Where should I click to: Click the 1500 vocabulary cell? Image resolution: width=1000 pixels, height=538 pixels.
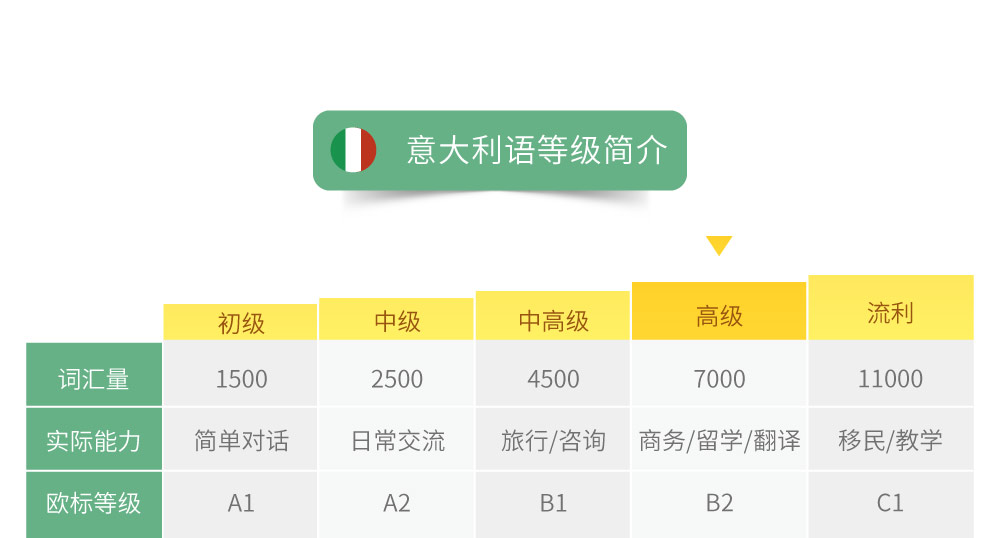(240, 375)
